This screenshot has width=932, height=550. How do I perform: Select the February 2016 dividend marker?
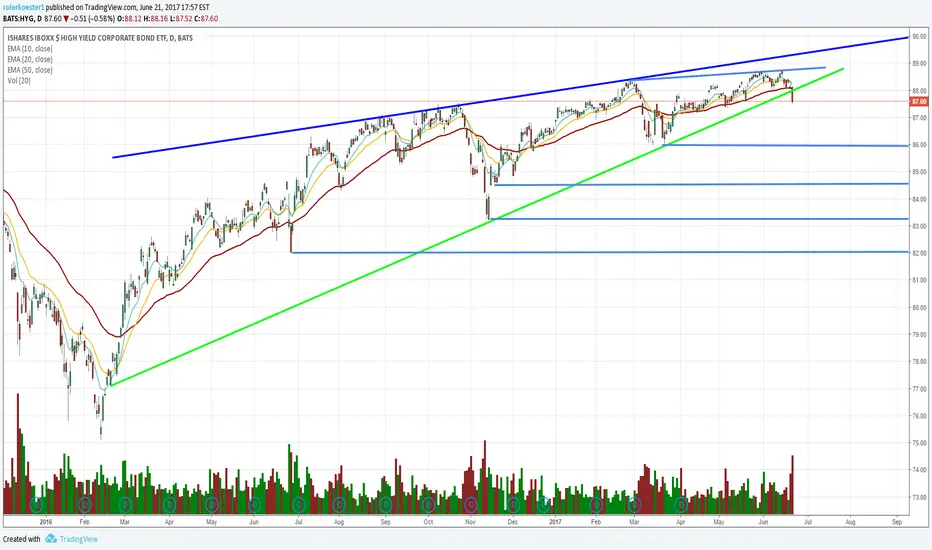pos(84,505)
